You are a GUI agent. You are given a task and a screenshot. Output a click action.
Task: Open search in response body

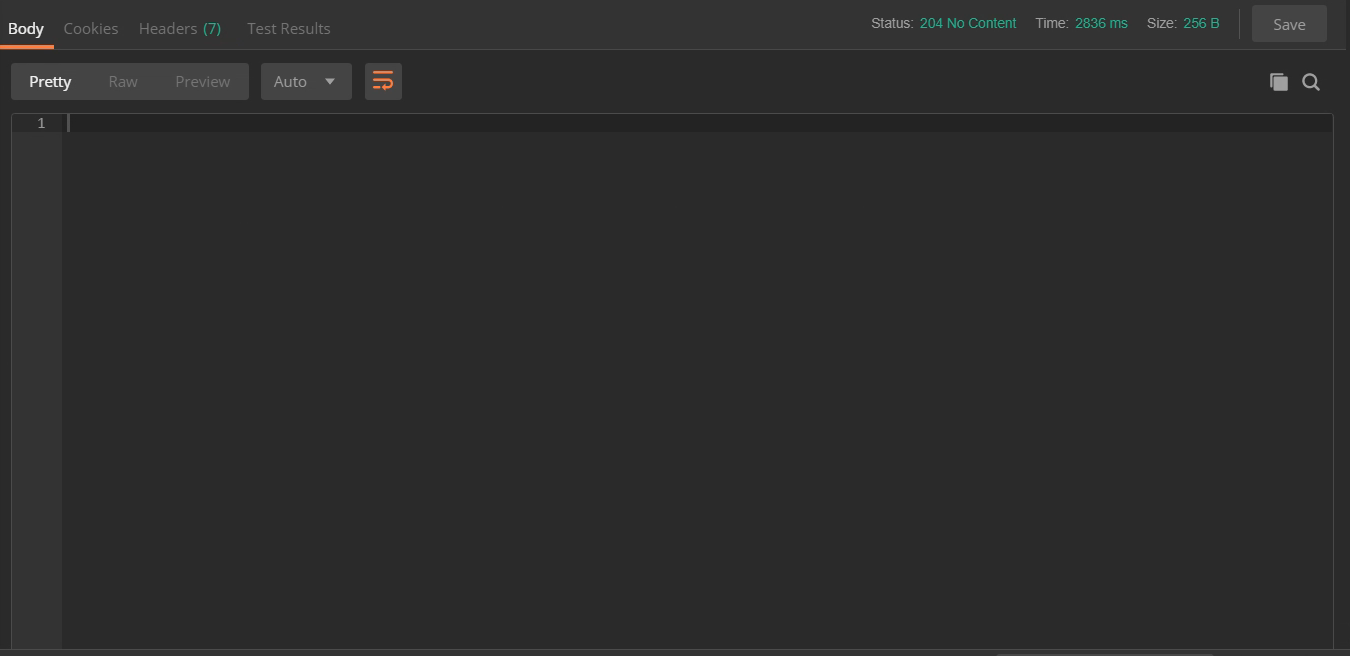tap(1311, 82)
